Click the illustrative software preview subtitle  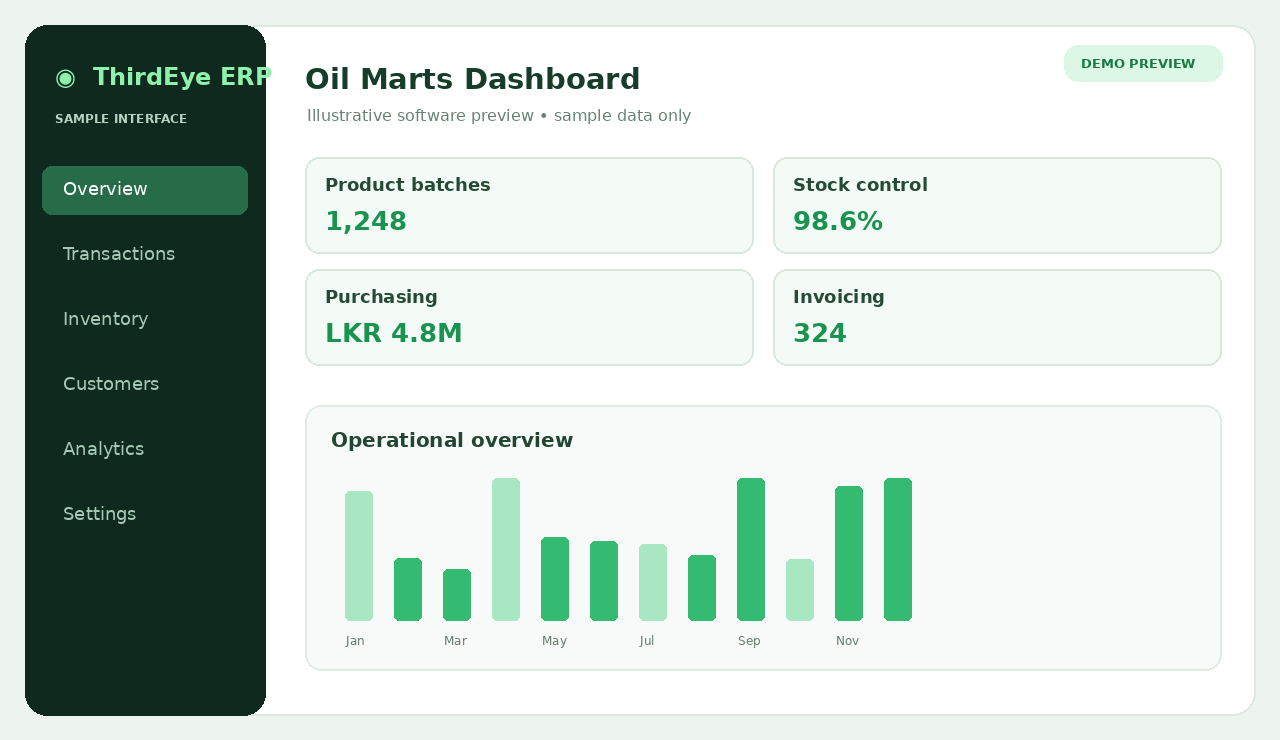(x=499, y=116)
